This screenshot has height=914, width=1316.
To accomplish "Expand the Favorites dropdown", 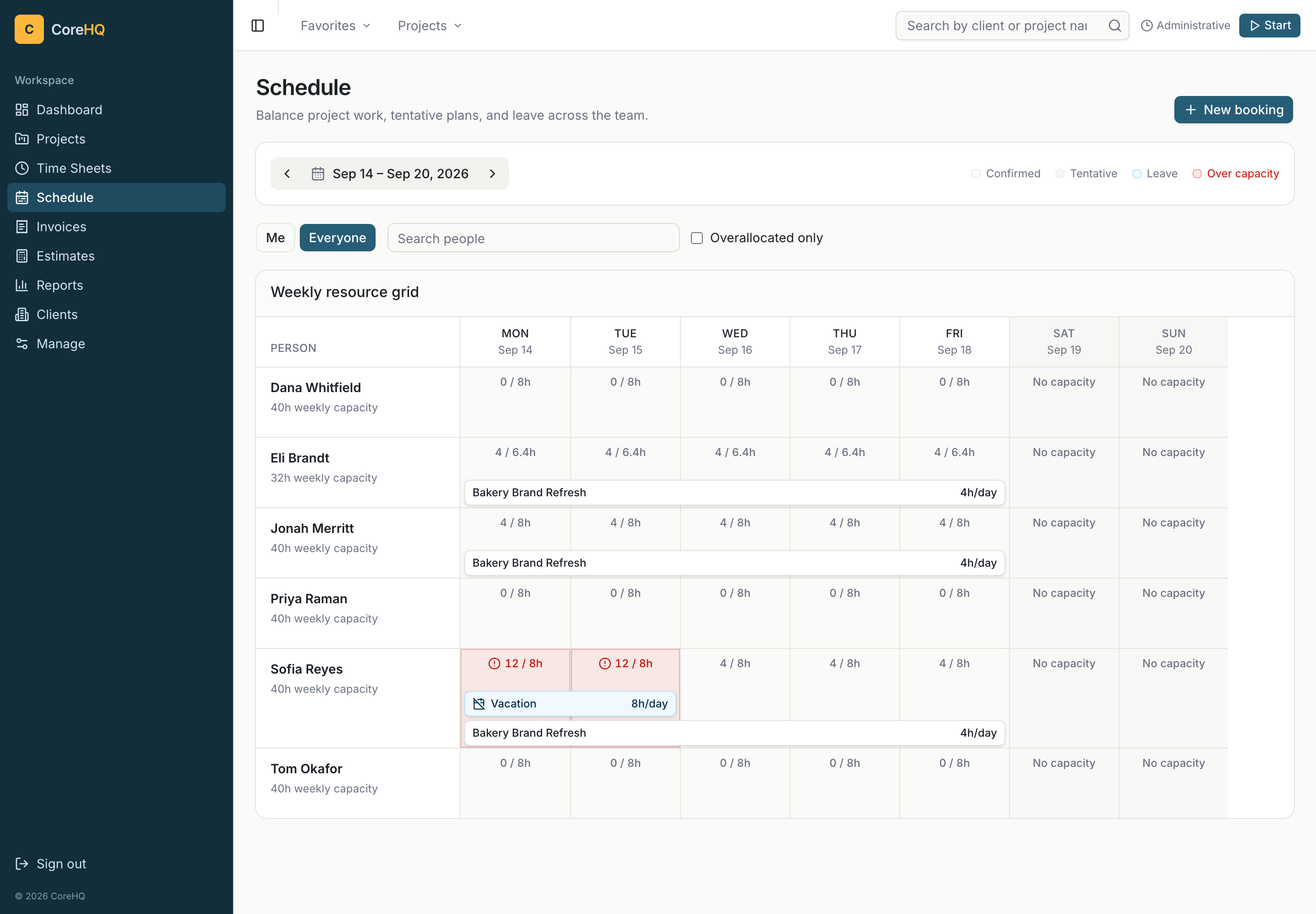I will click(x=335, y=26).
